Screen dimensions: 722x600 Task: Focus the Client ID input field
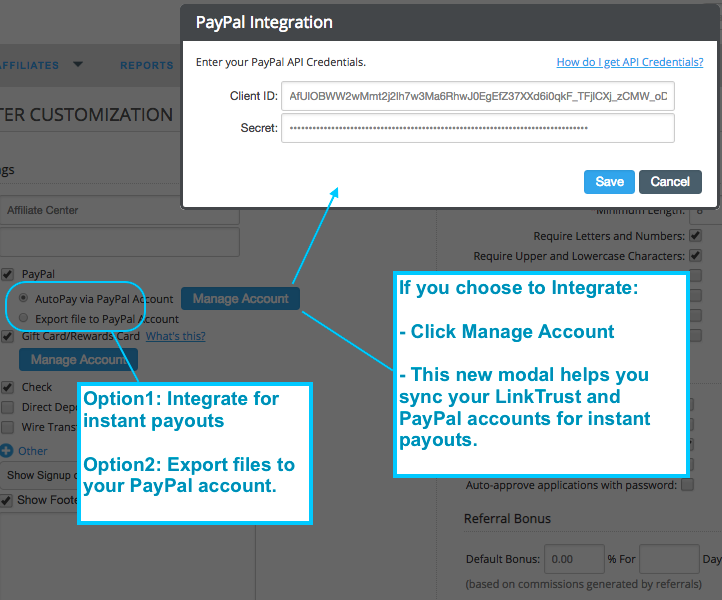477,96
